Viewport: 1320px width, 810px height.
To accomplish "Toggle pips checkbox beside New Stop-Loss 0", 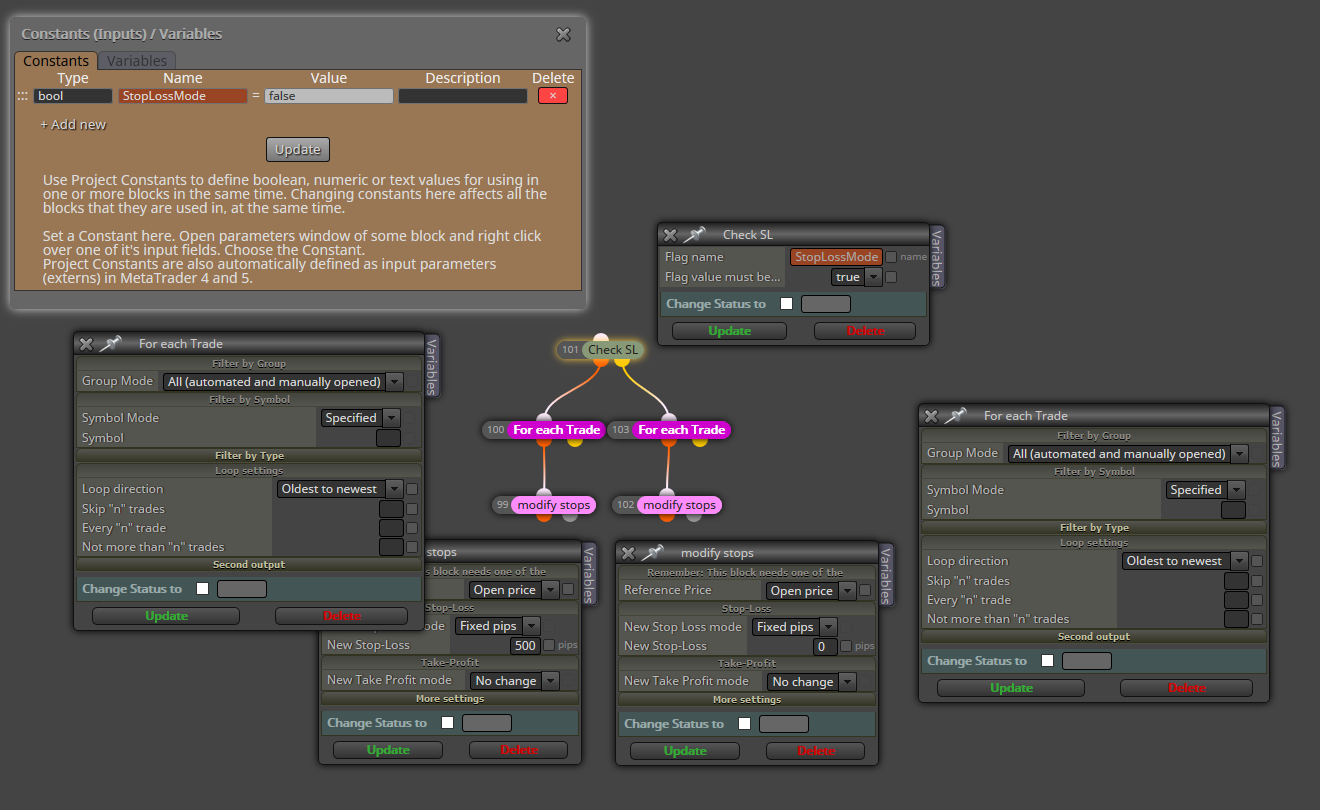I will pos(846,647).
